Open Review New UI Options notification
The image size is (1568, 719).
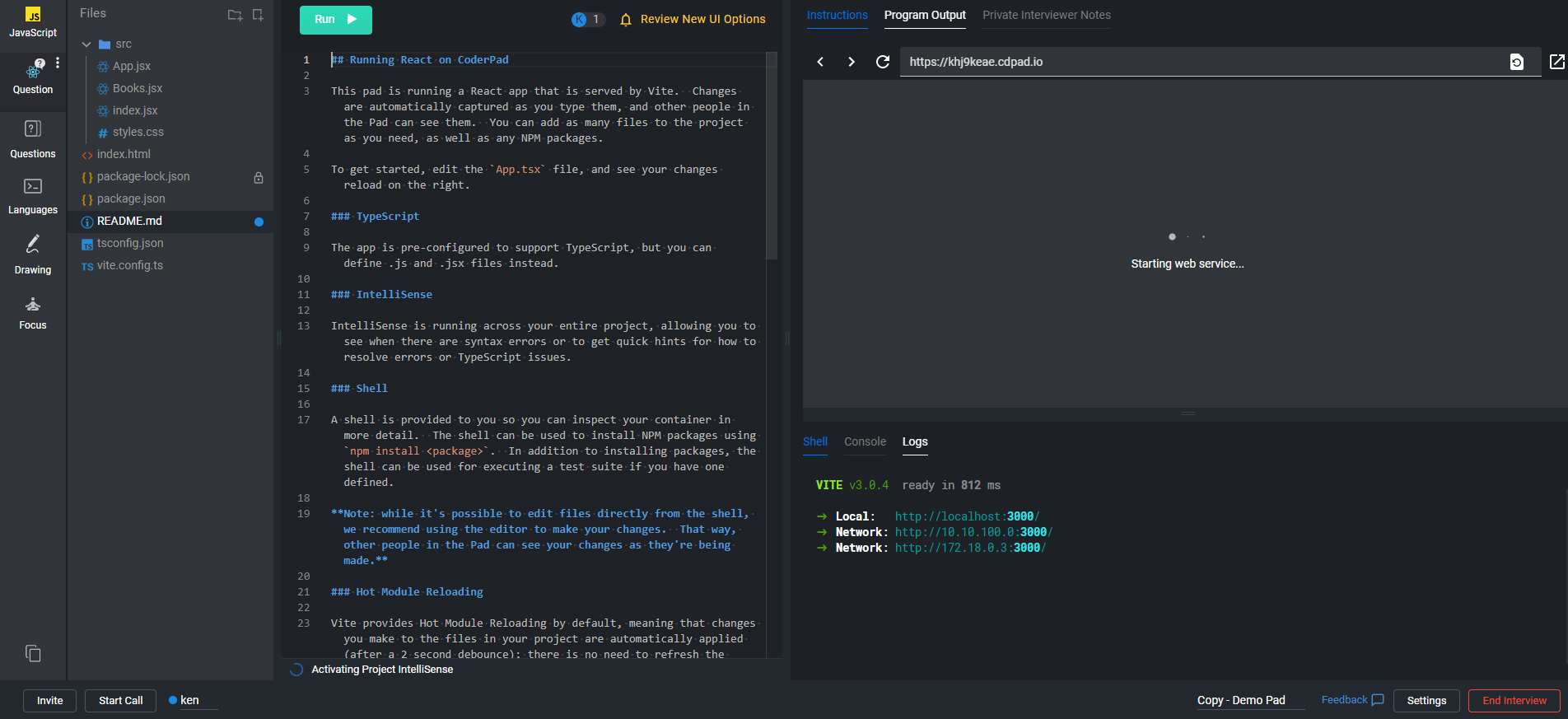pyautogui.click(x=693, y=19)
